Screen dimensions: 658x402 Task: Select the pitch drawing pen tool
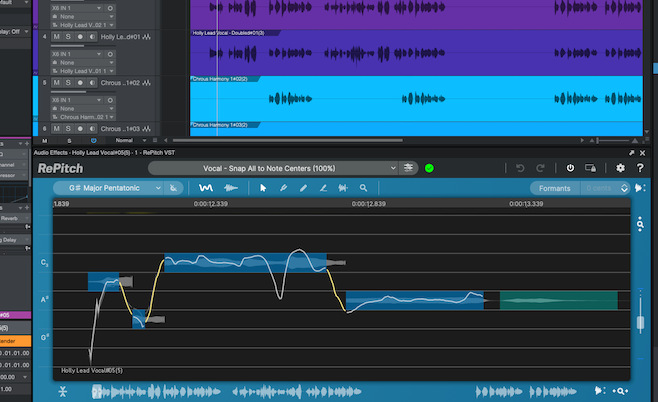click(283, 188)
